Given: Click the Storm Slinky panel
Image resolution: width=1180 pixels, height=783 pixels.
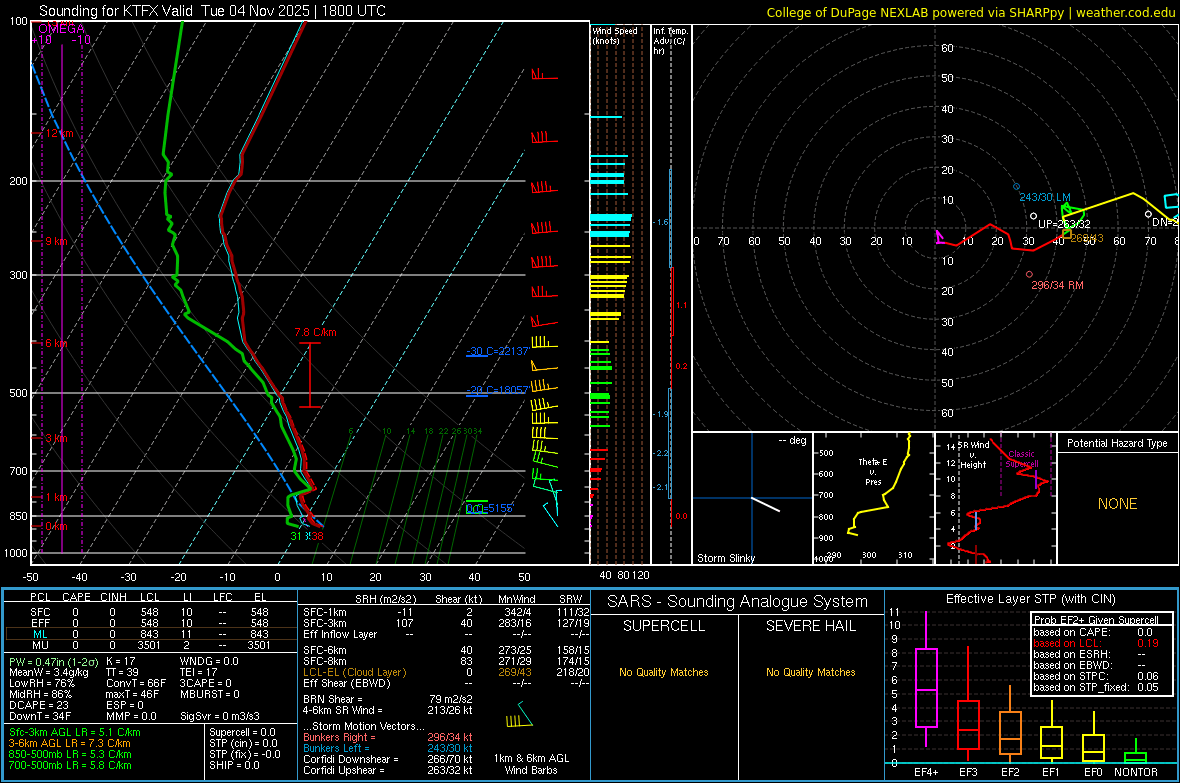Looking at the screenshot, I should point(752,498).
